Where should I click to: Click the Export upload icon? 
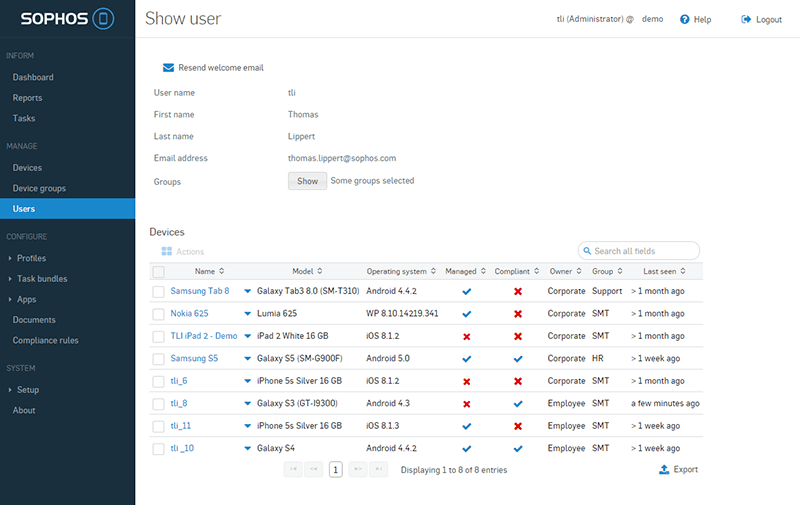point(664,469)
